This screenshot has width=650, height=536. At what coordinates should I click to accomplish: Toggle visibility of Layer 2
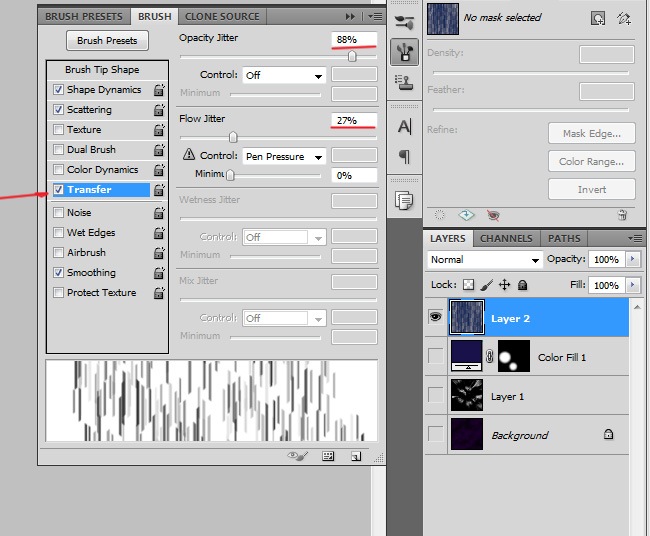point(436,317)
